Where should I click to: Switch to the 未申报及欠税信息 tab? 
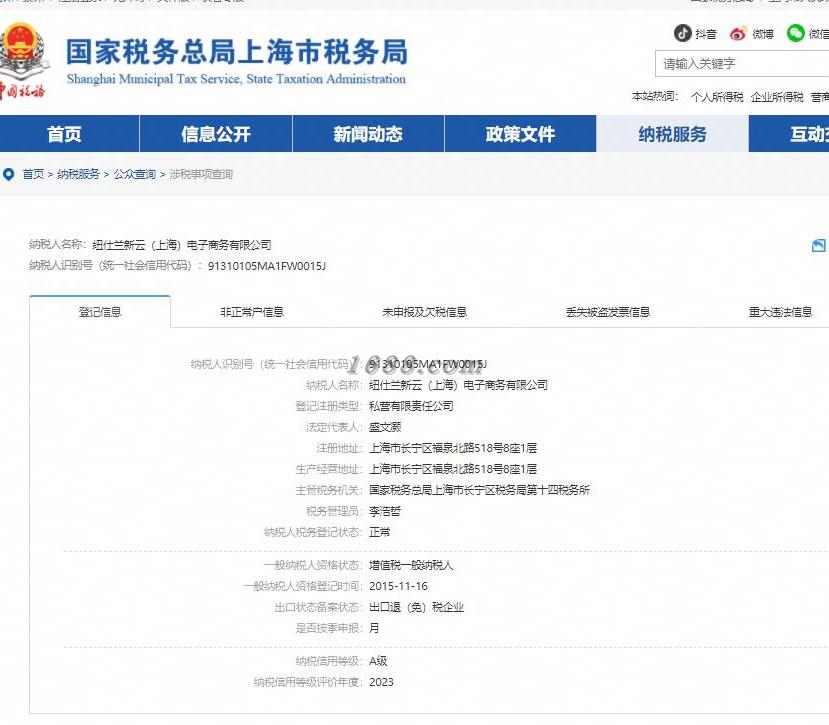pyautogui.click(x=425, y=311)
